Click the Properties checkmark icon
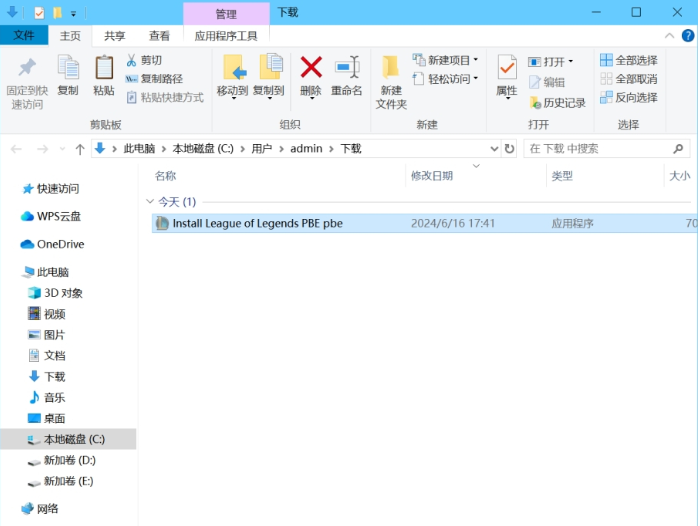Image resolution: width=700 pixels, height=526 pixels. (507, 68)
